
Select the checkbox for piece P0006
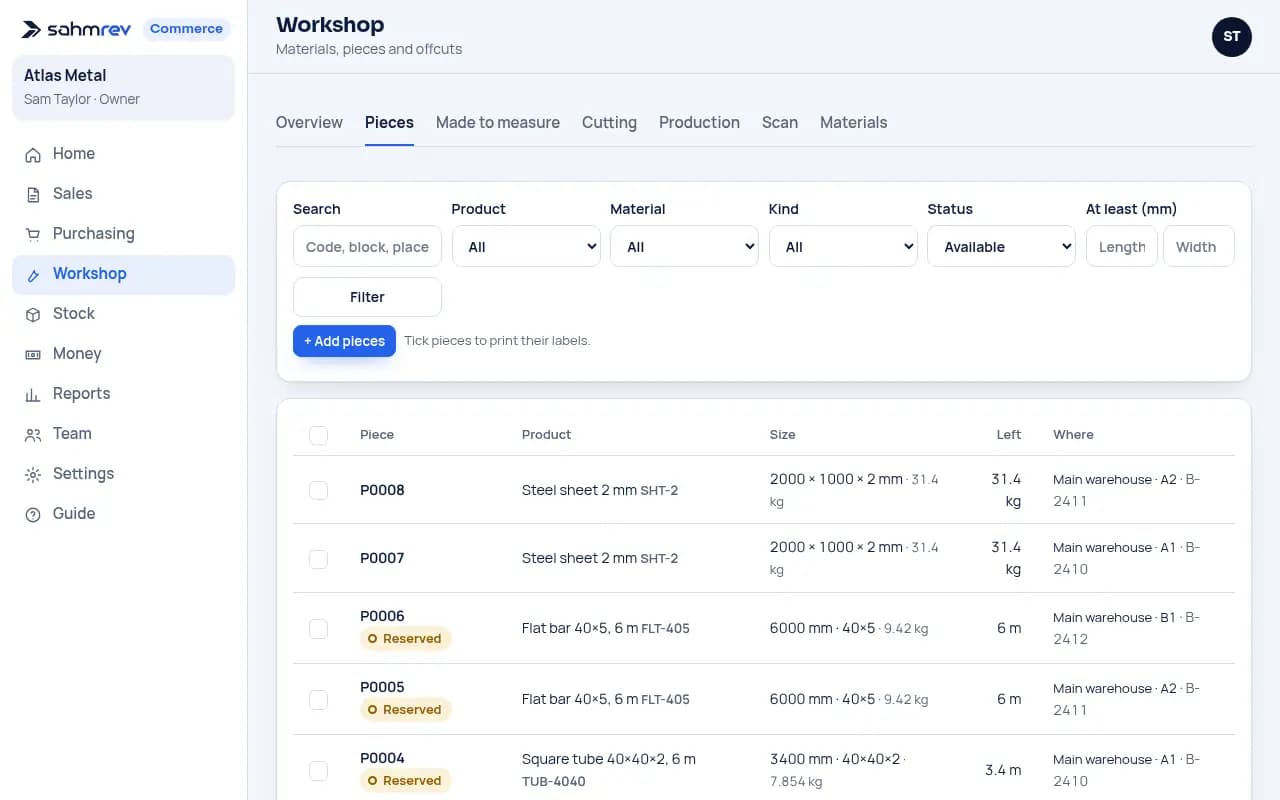pyautogui.click(x=318, y=628)
